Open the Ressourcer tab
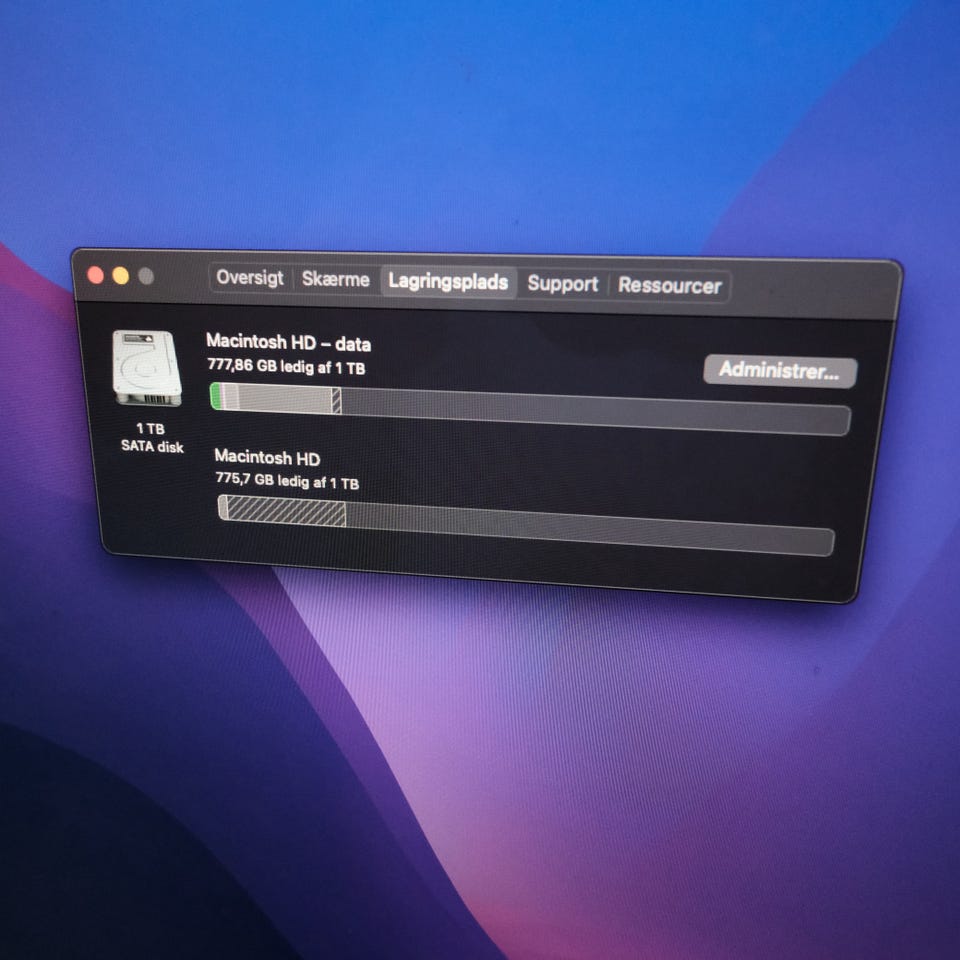960x960 pixels. click(670, 285)
